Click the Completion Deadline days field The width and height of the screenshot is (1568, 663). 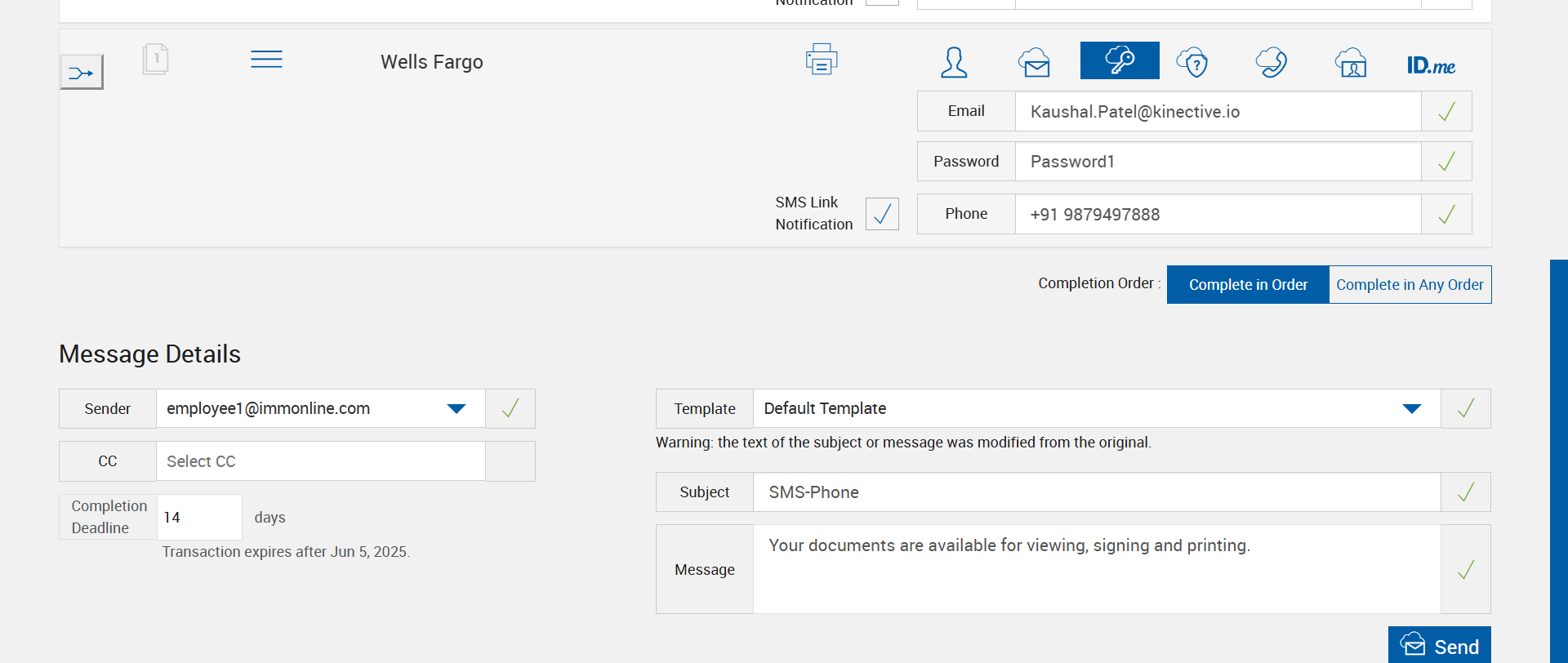pos(199,517)
